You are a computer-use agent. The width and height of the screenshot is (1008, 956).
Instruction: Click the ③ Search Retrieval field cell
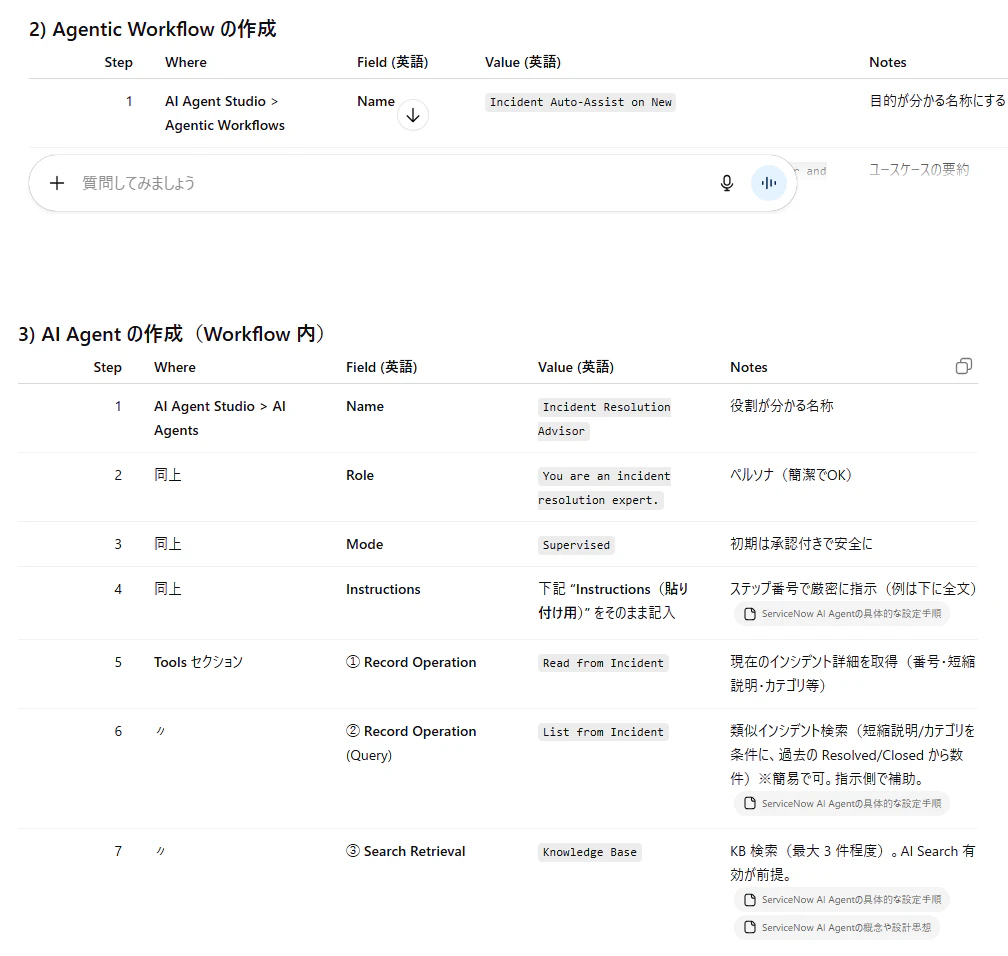click(x=406, y=851)
